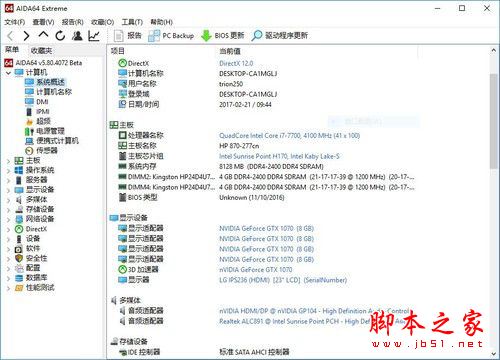Switch to the 菜单 tab
Image resolution: width=500 pixels, height=360 pixels.
point(12,50)
